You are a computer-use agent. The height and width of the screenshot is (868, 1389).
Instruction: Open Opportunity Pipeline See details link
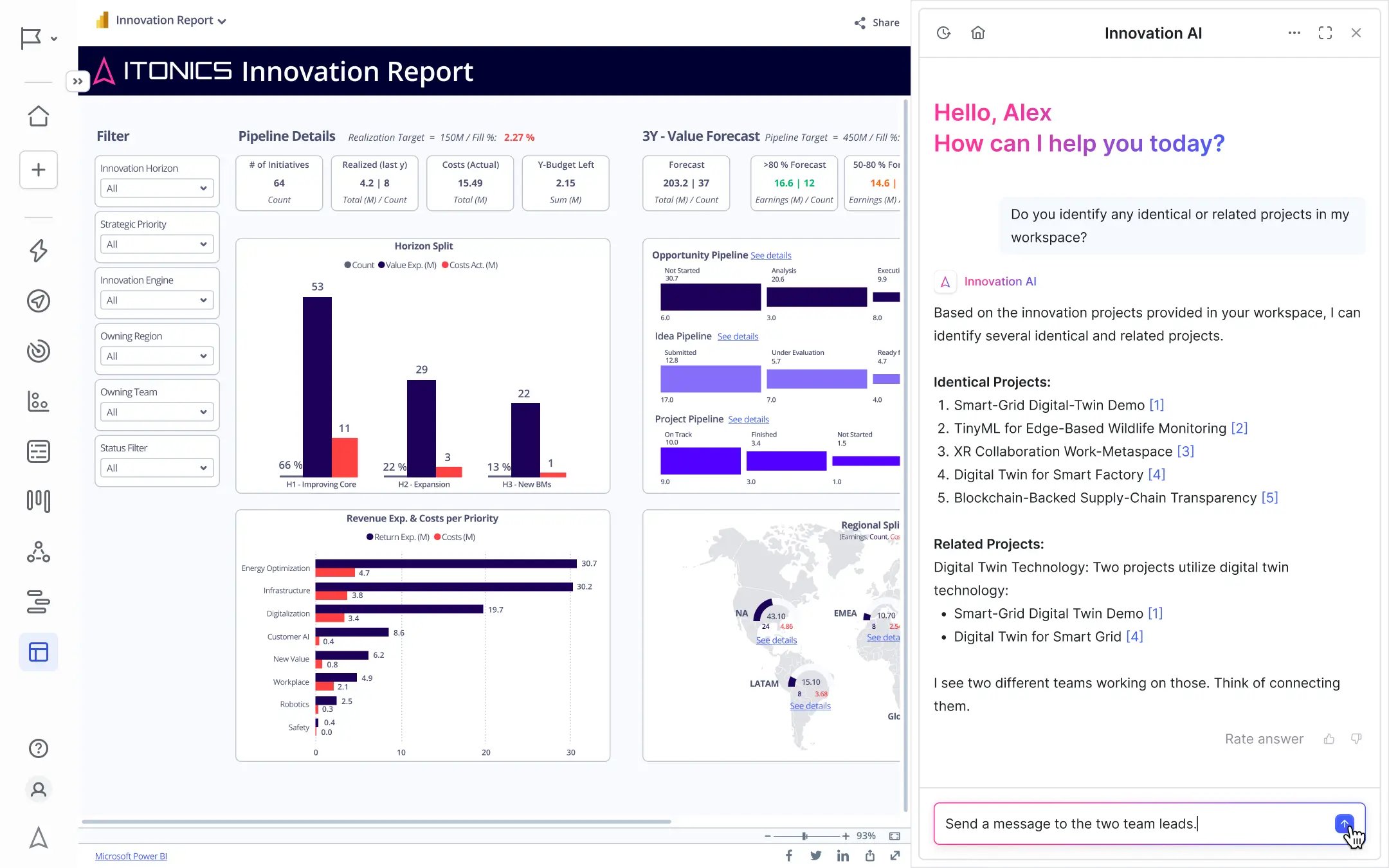click(770, 255)
